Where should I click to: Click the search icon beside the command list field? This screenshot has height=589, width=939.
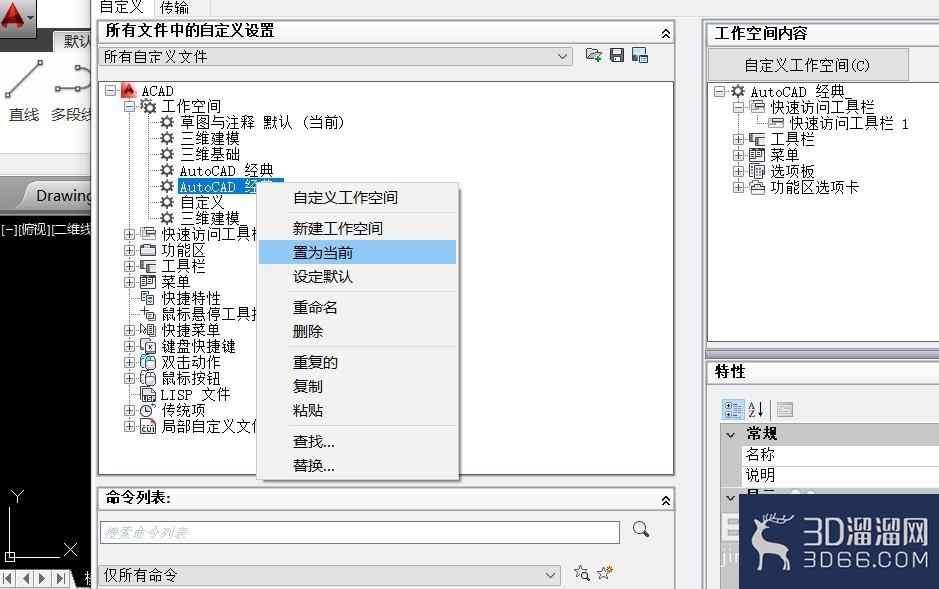click(641, 529)
